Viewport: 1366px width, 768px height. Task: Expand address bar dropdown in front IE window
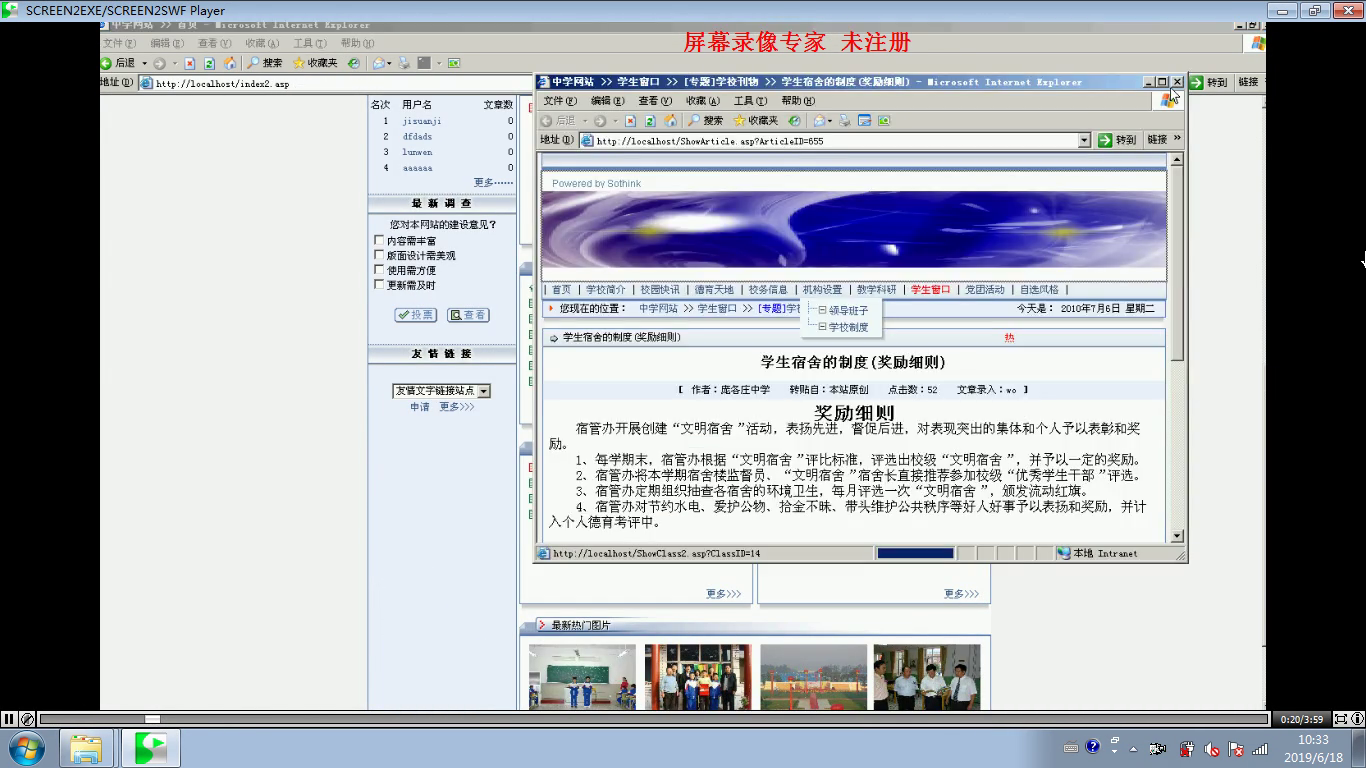click(x=1084, y=140)
